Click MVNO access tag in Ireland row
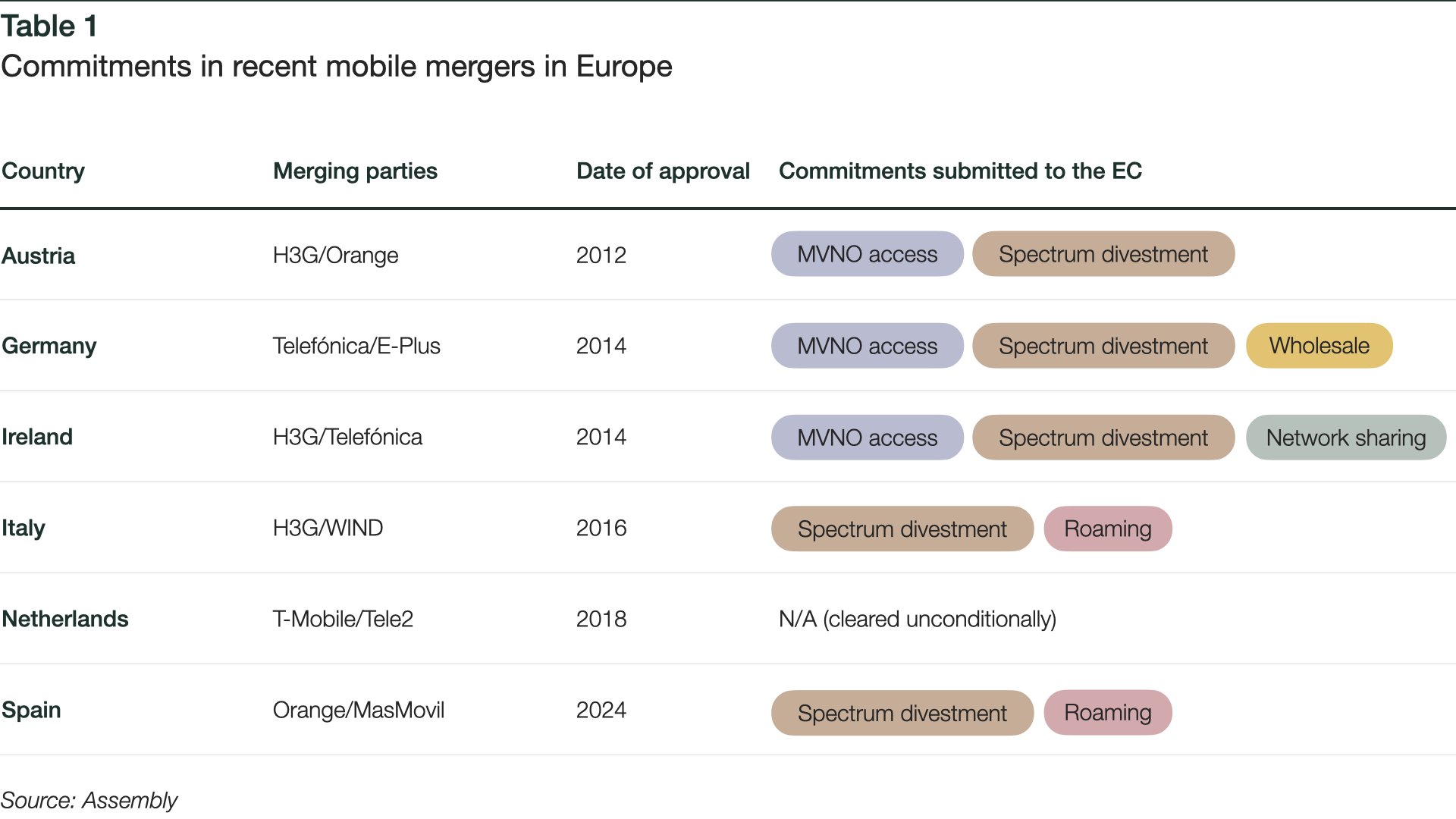 (867, 438)
